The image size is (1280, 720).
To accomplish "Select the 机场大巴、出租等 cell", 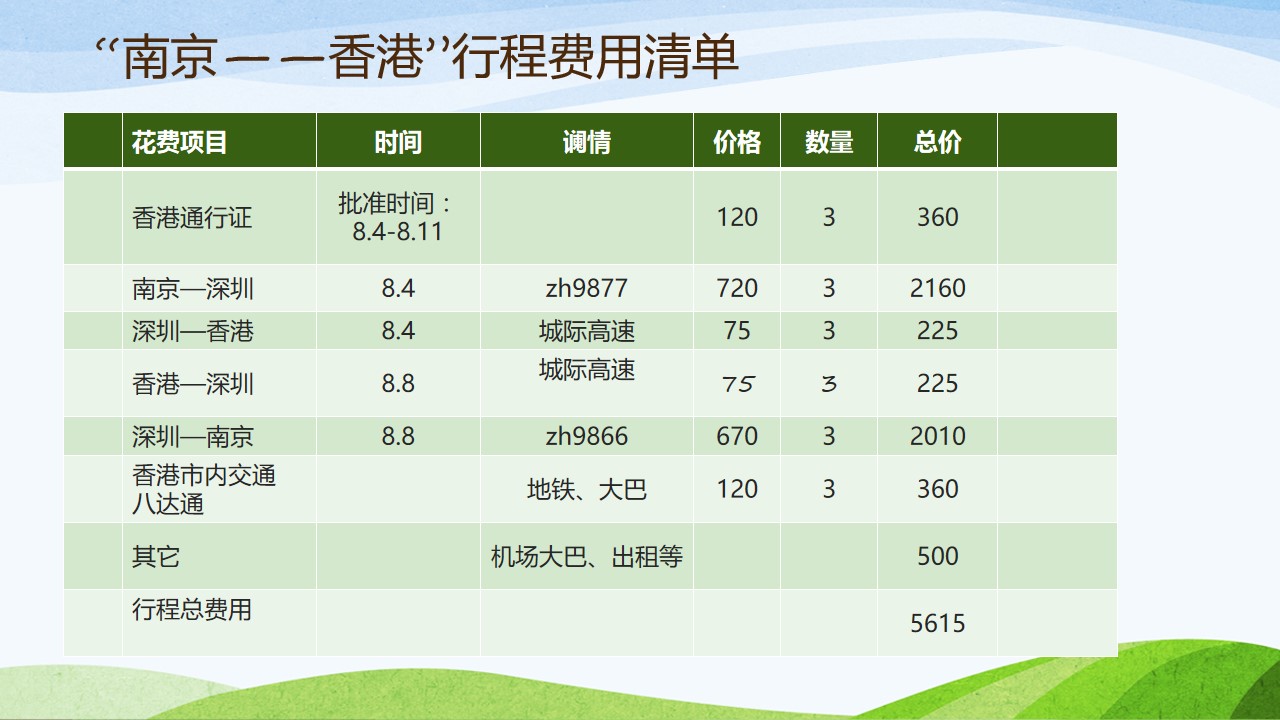I will [586, 556].
